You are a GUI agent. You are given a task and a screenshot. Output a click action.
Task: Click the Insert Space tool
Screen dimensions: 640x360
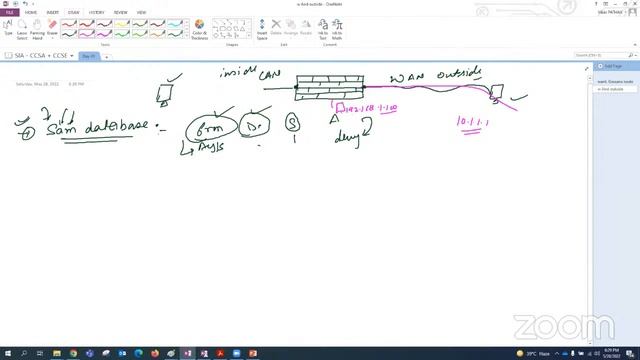coord(262,29)
